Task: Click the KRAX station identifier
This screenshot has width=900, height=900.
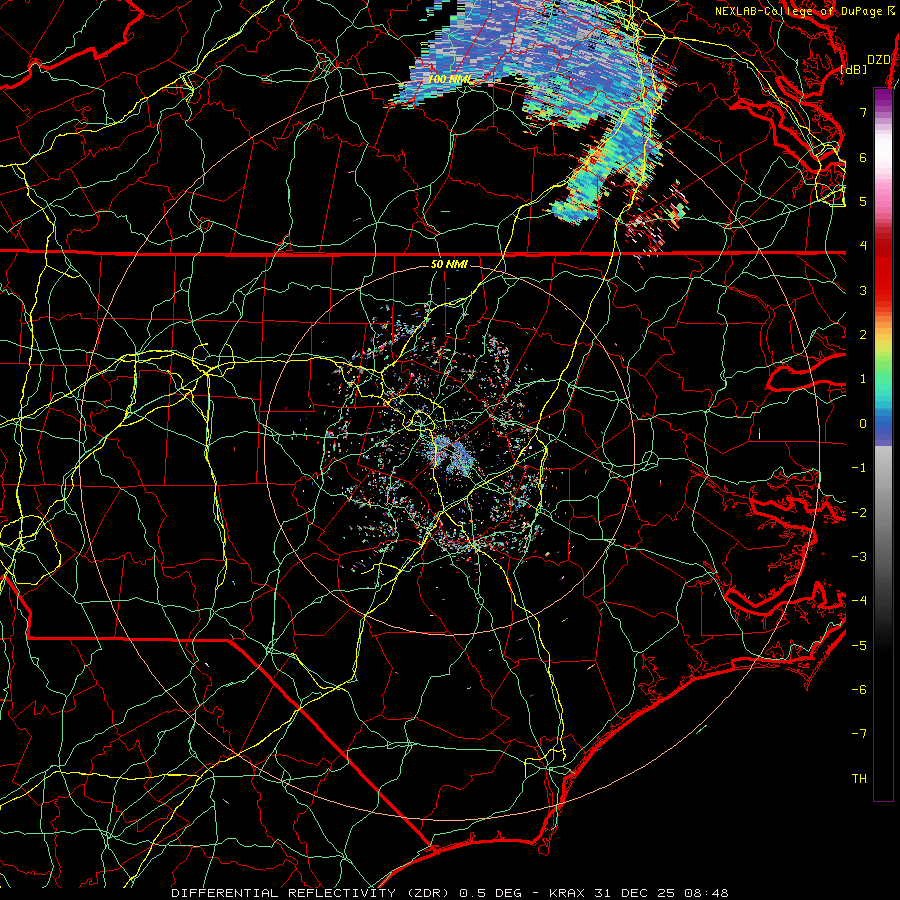Action: pos(568,893)
